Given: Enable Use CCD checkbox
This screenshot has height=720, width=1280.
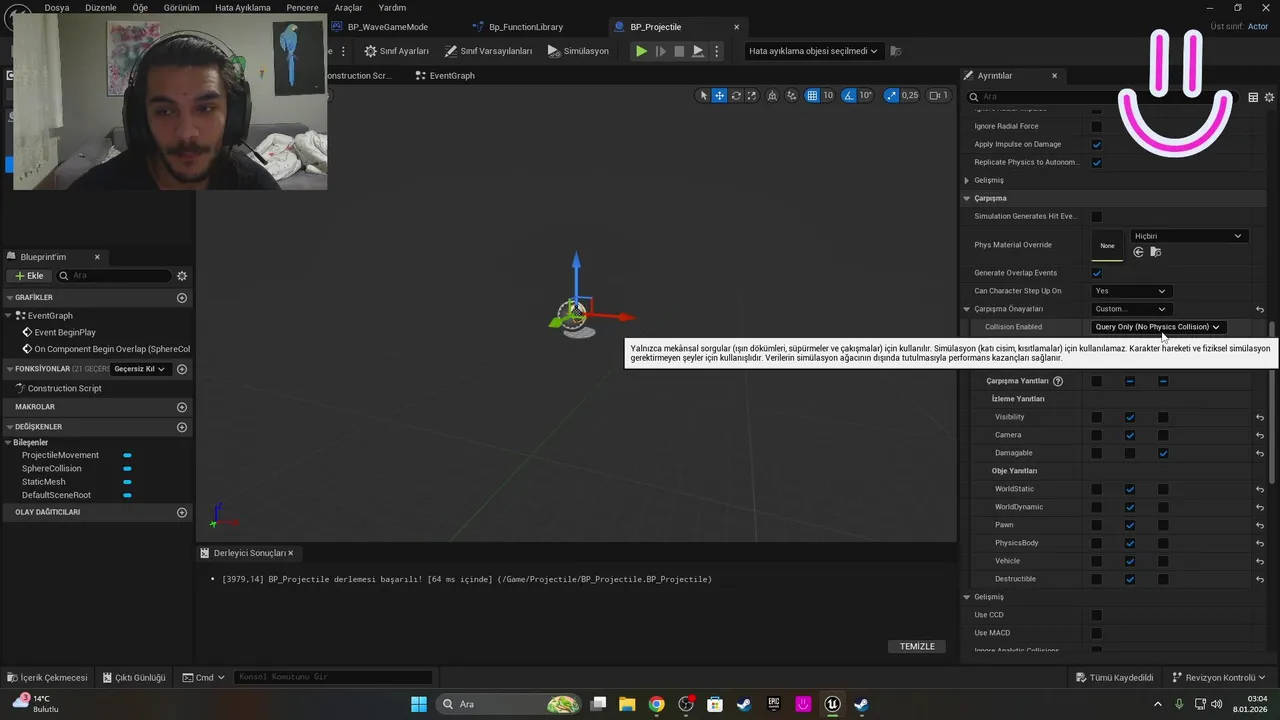Looking at the screenshot, I should pos(1096,615).
